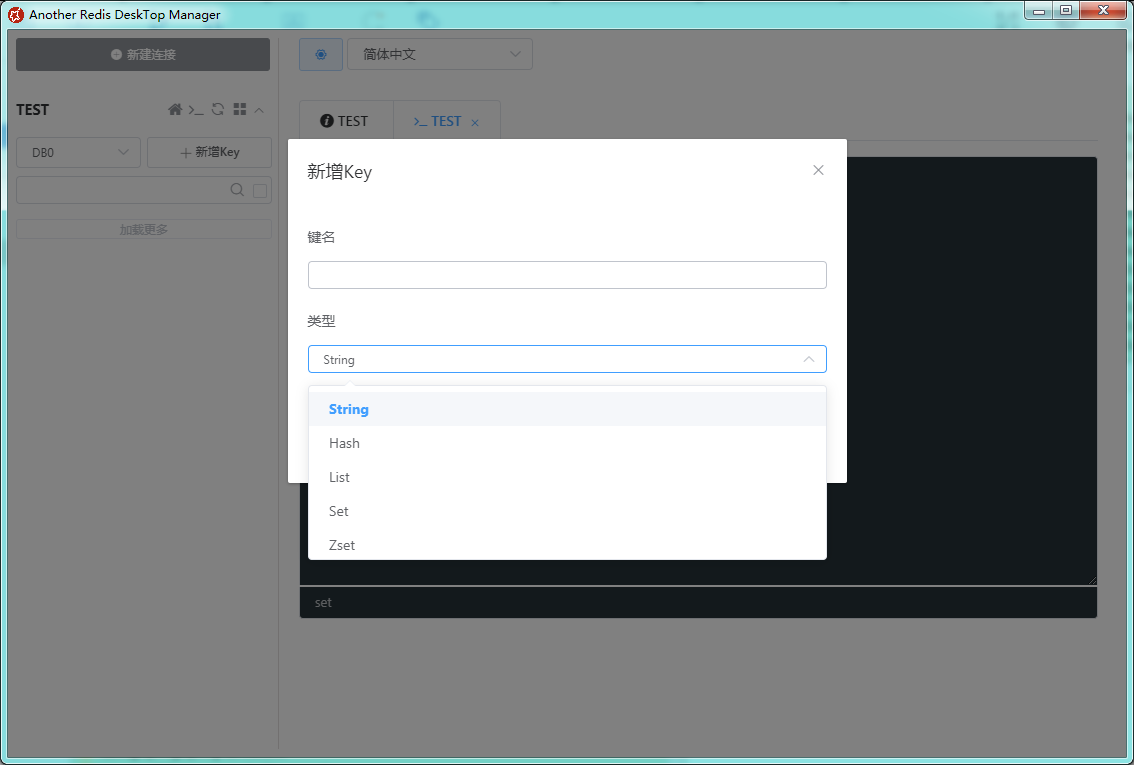Screen dimensions: 1134x765
Task: Close the TEST console tab
Action: click(x=475, y=123)
